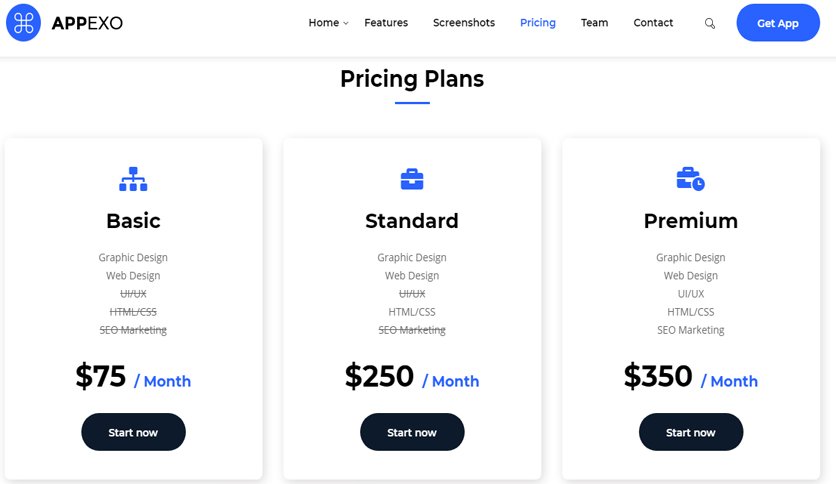Image resolution: width=836 pixels, height=484 pixels.
Task: Open the search magnifier icon
Action: pos(710,23)
